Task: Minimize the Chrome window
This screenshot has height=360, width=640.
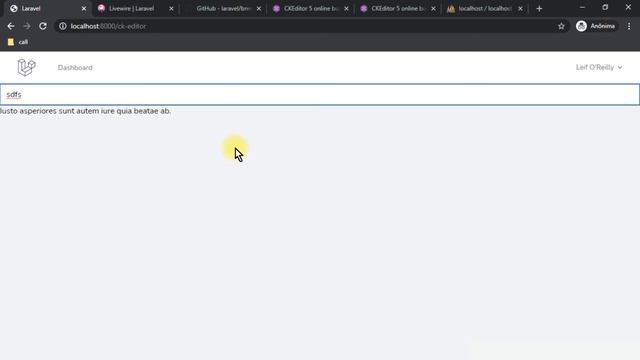Action: [582, 7]
